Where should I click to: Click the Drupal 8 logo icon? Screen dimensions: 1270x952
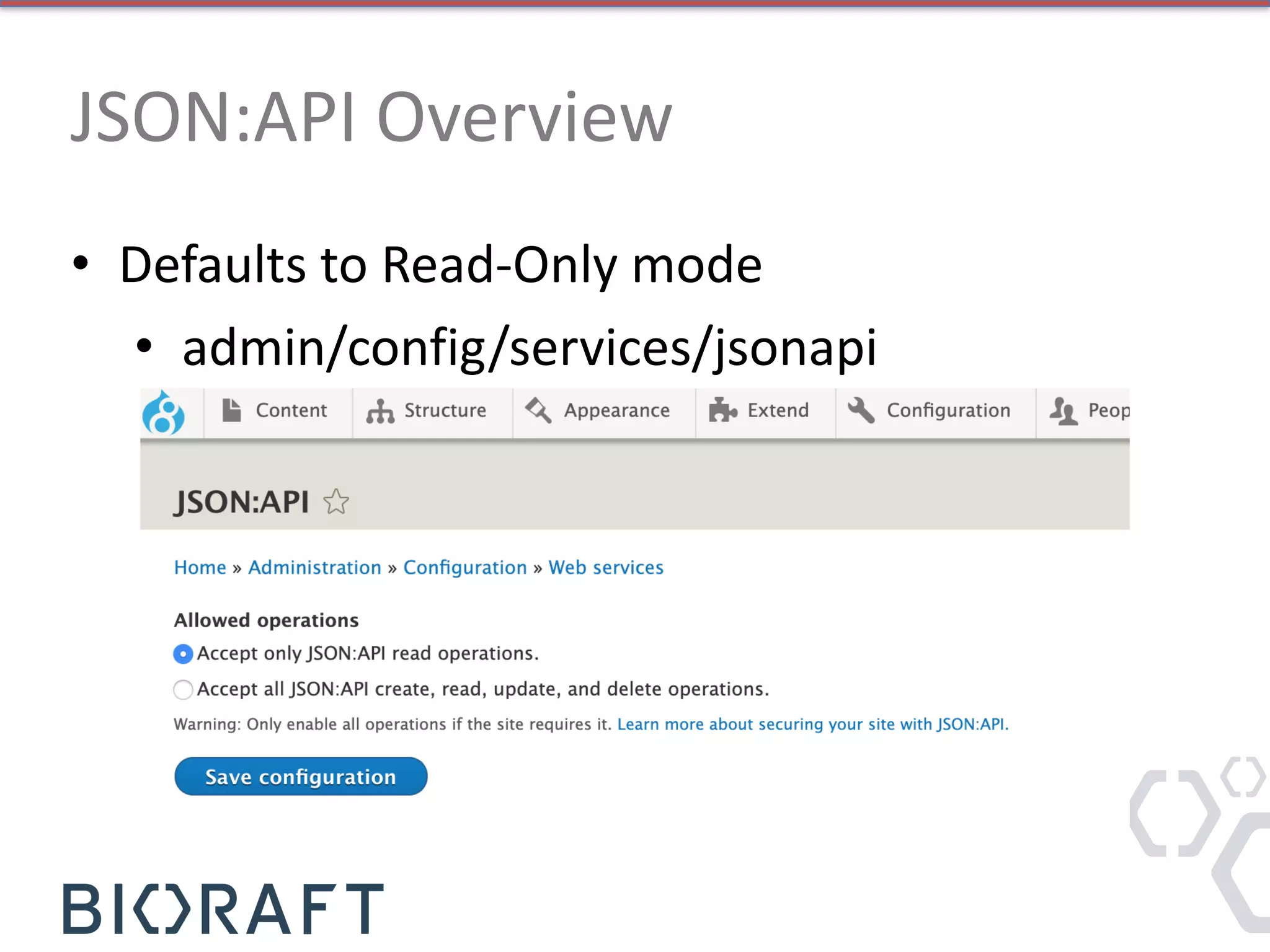[x=164, y=413]
